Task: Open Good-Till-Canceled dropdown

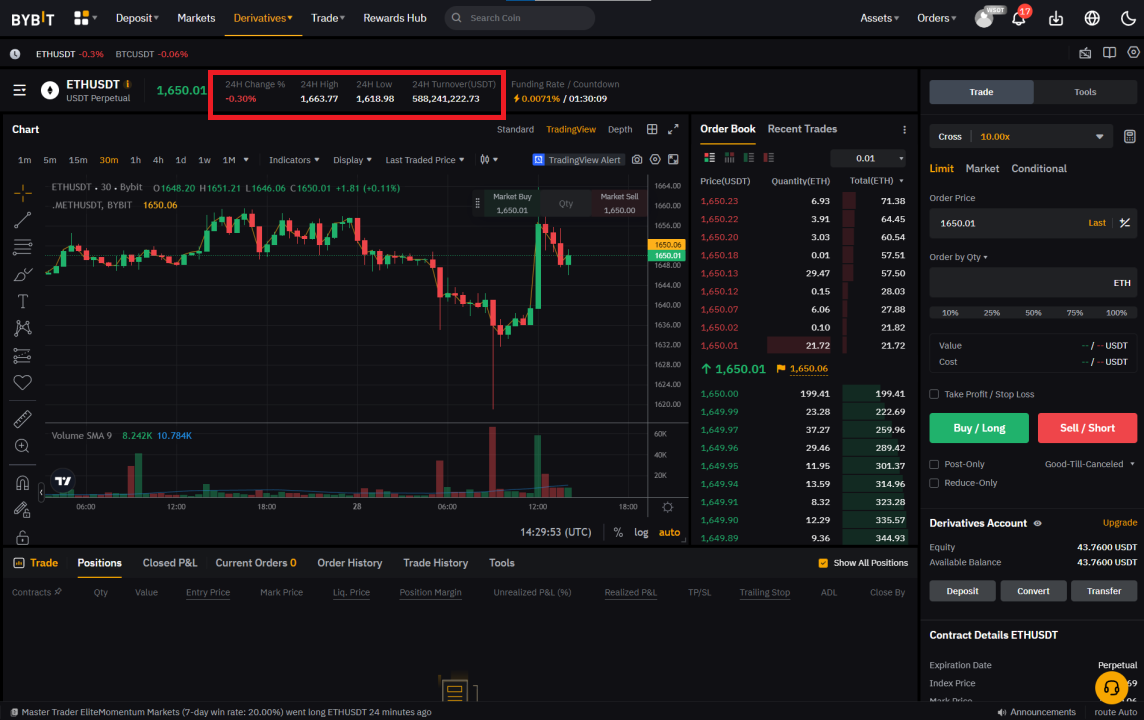Action: 1090,464
